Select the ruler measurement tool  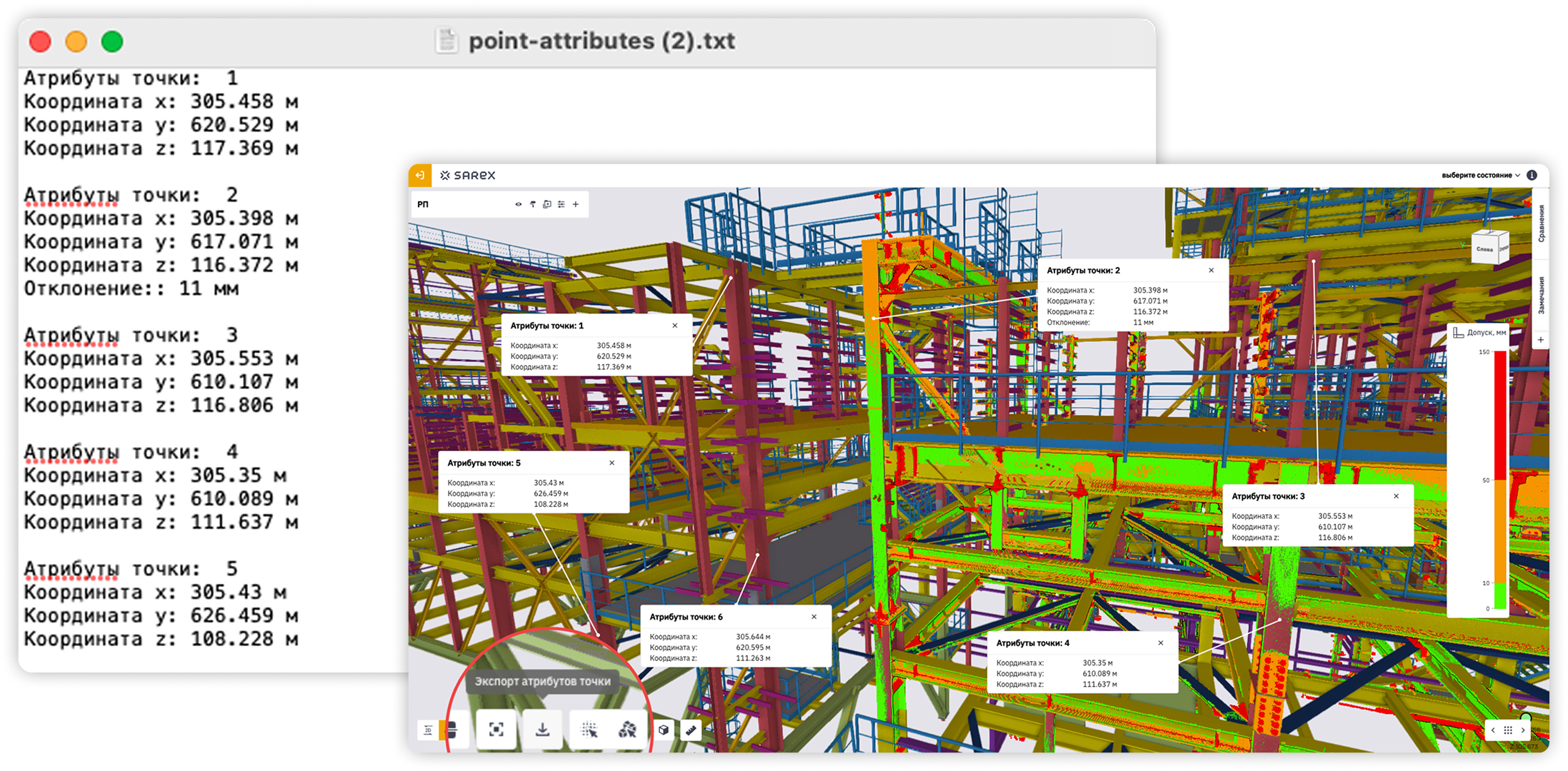tap(691, 730)
